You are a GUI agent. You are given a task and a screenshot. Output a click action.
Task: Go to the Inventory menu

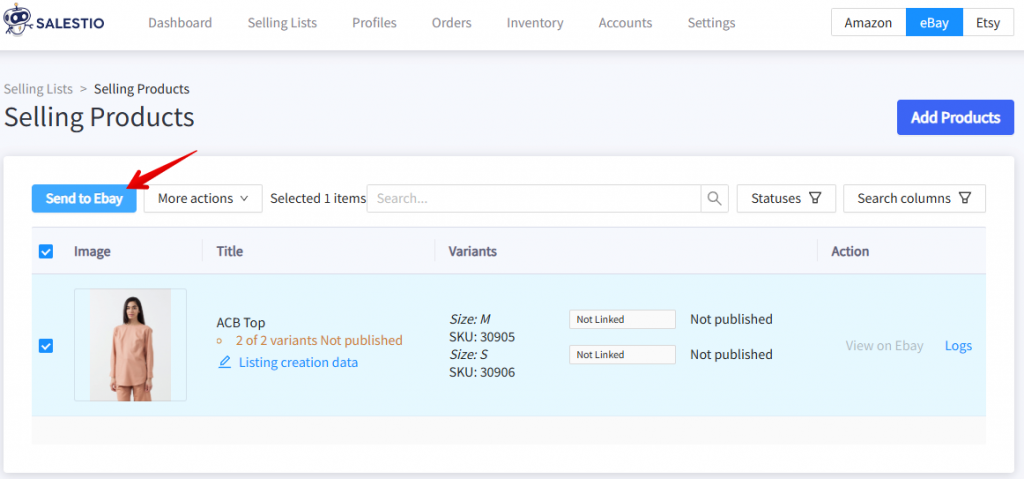(534, 23)
